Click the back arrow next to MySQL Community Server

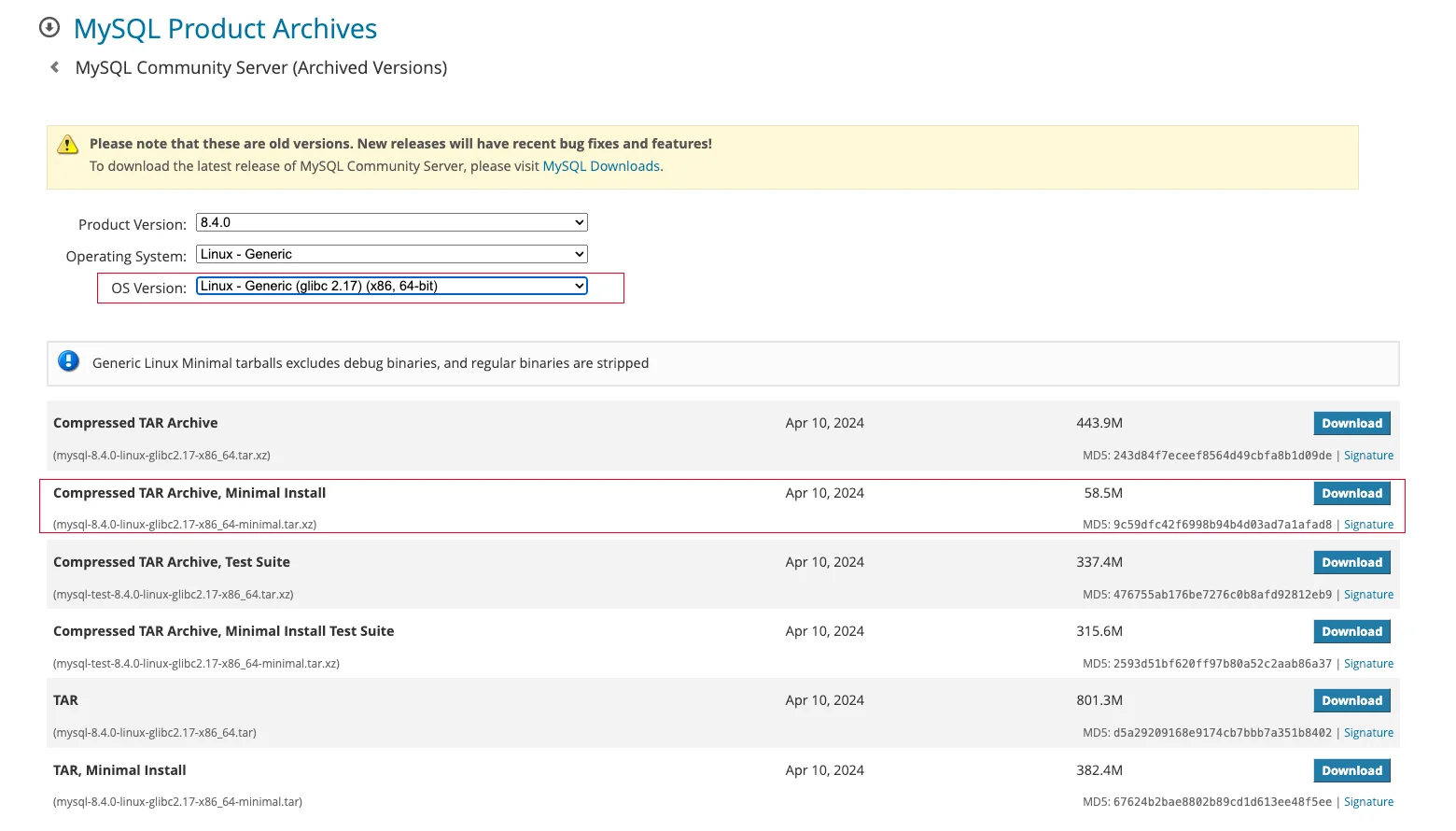(55, 67)
